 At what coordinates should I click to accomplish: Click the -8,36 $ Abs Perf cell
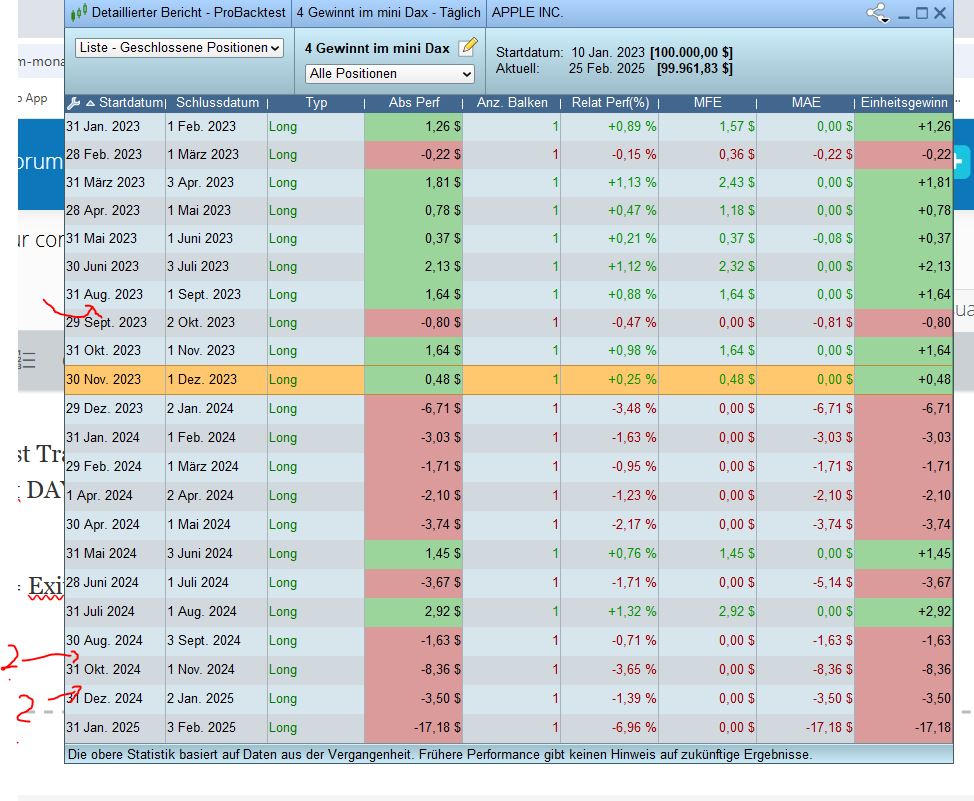point(413,669)
